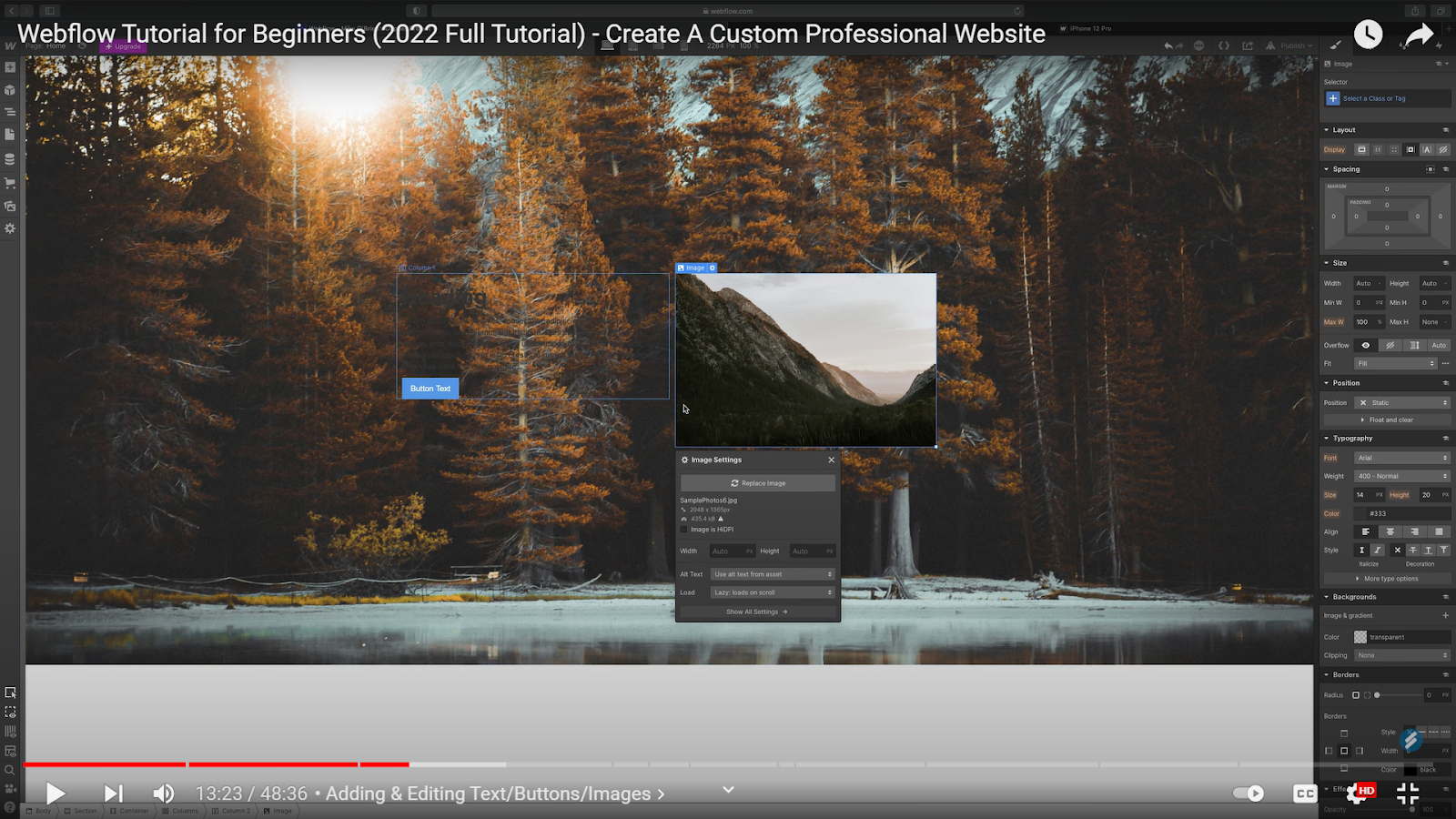1456x819 pixels.
Task: Expand Float and clear options
Action: coord(1387,420)
